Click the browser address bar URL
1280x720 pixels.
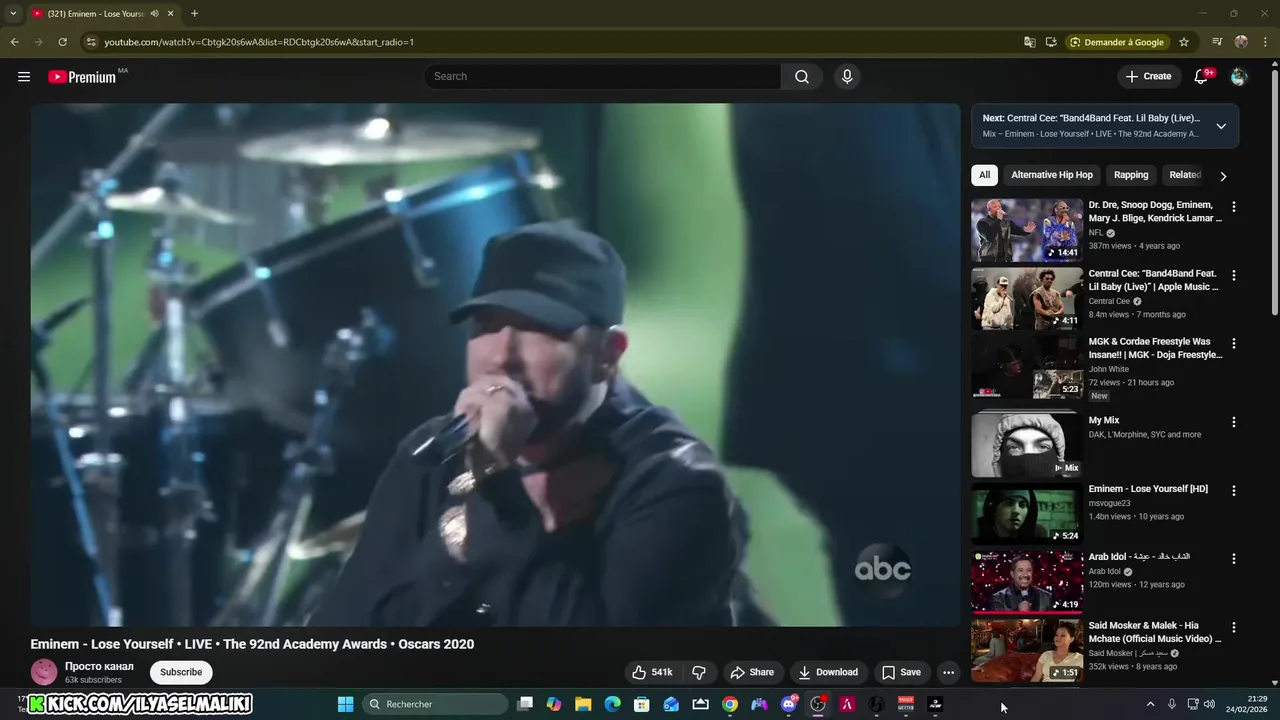259,42
